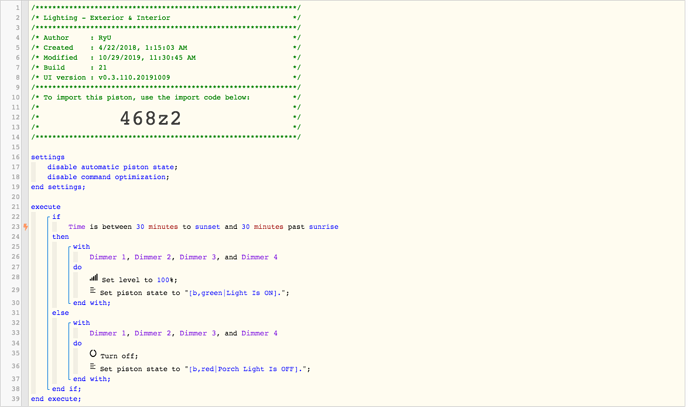This screenshot has width=690, height=408.
Task: Click the 'execute' keyword on line 21
Action: (x=46, y=207)
